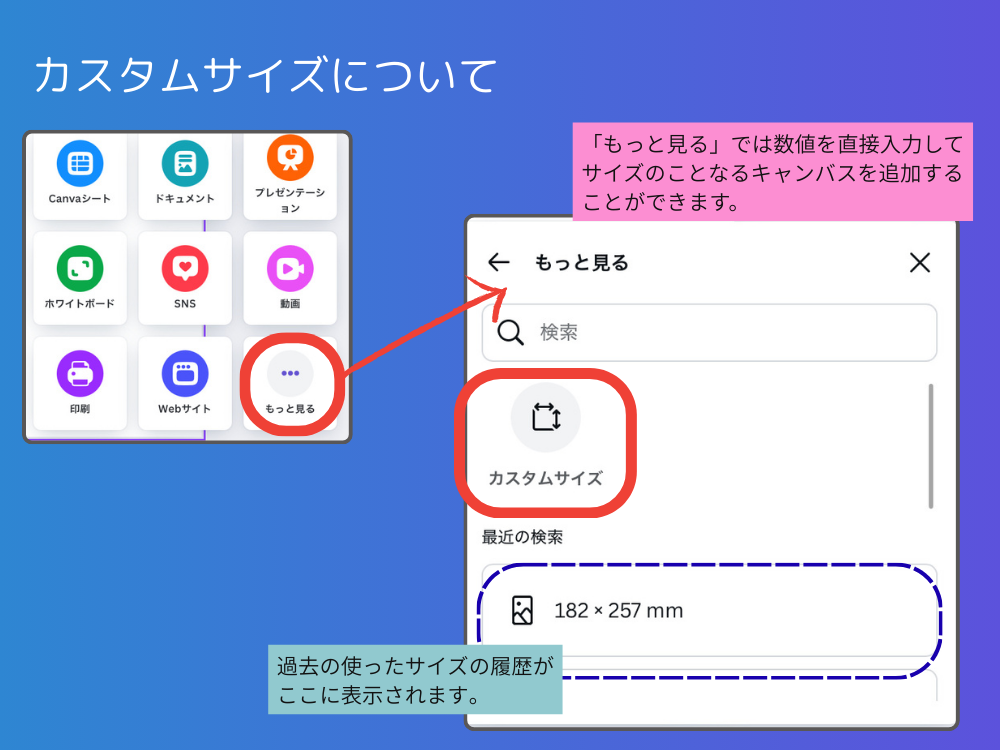Select the Webサイト icon
The image size is (1000, 750).
185,374
